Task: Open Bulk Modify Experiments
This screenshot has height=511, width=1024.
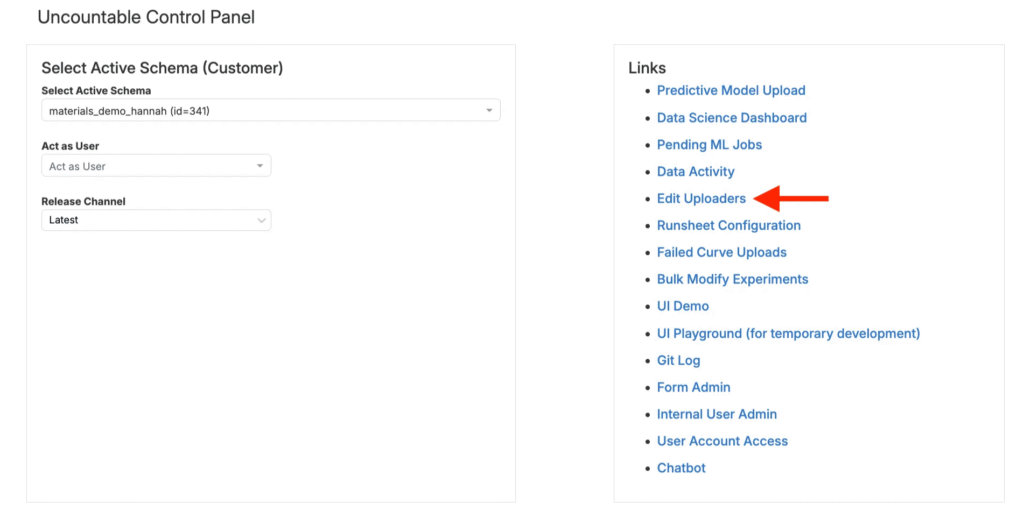Action: pos(732,280)
